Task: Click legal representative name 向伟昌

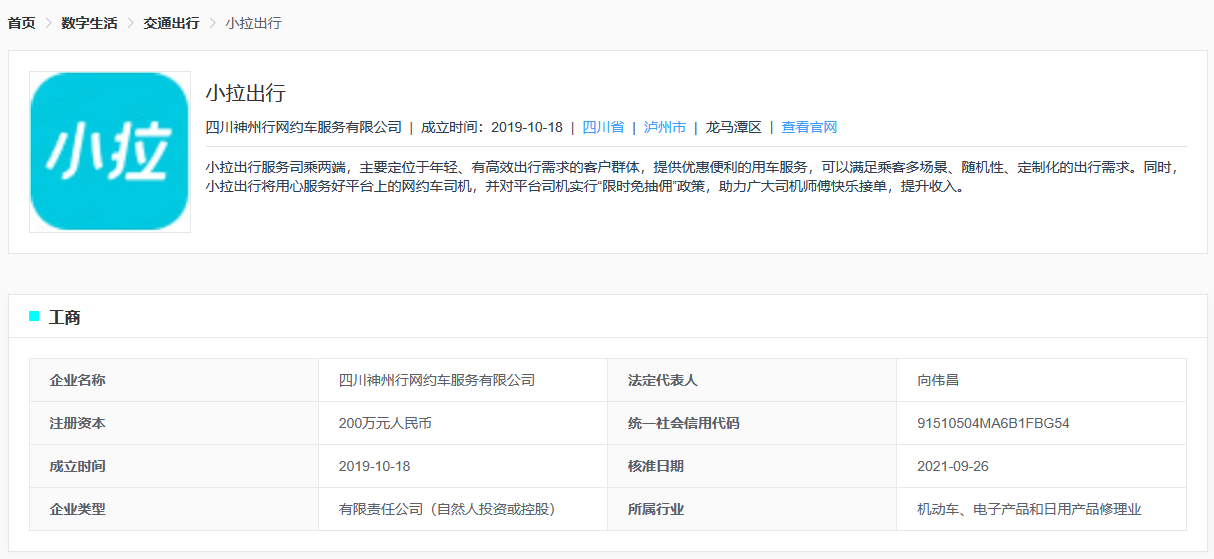Action: 938,380
